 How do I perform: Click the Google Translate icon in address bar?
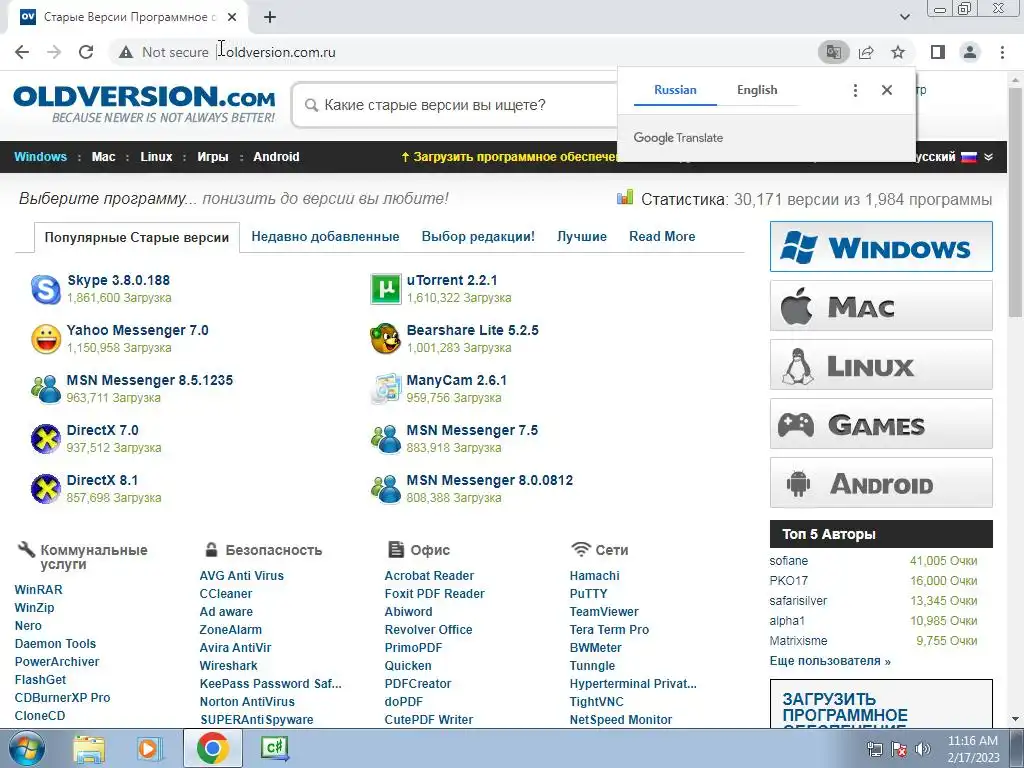click(x=833, y=52)
